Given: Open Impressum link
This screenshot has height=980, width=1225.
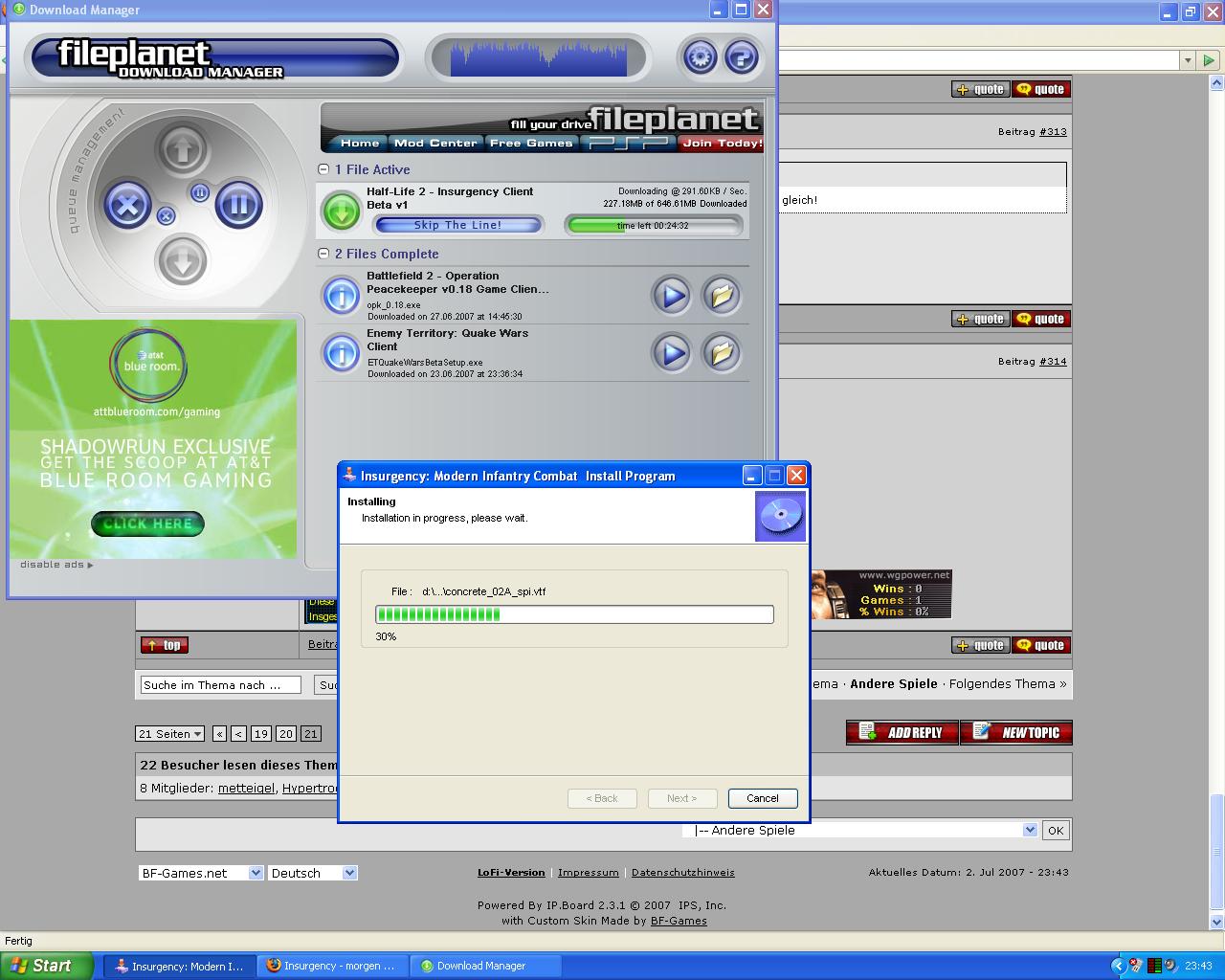Looking at the screenshot, I should coord(588,873).
